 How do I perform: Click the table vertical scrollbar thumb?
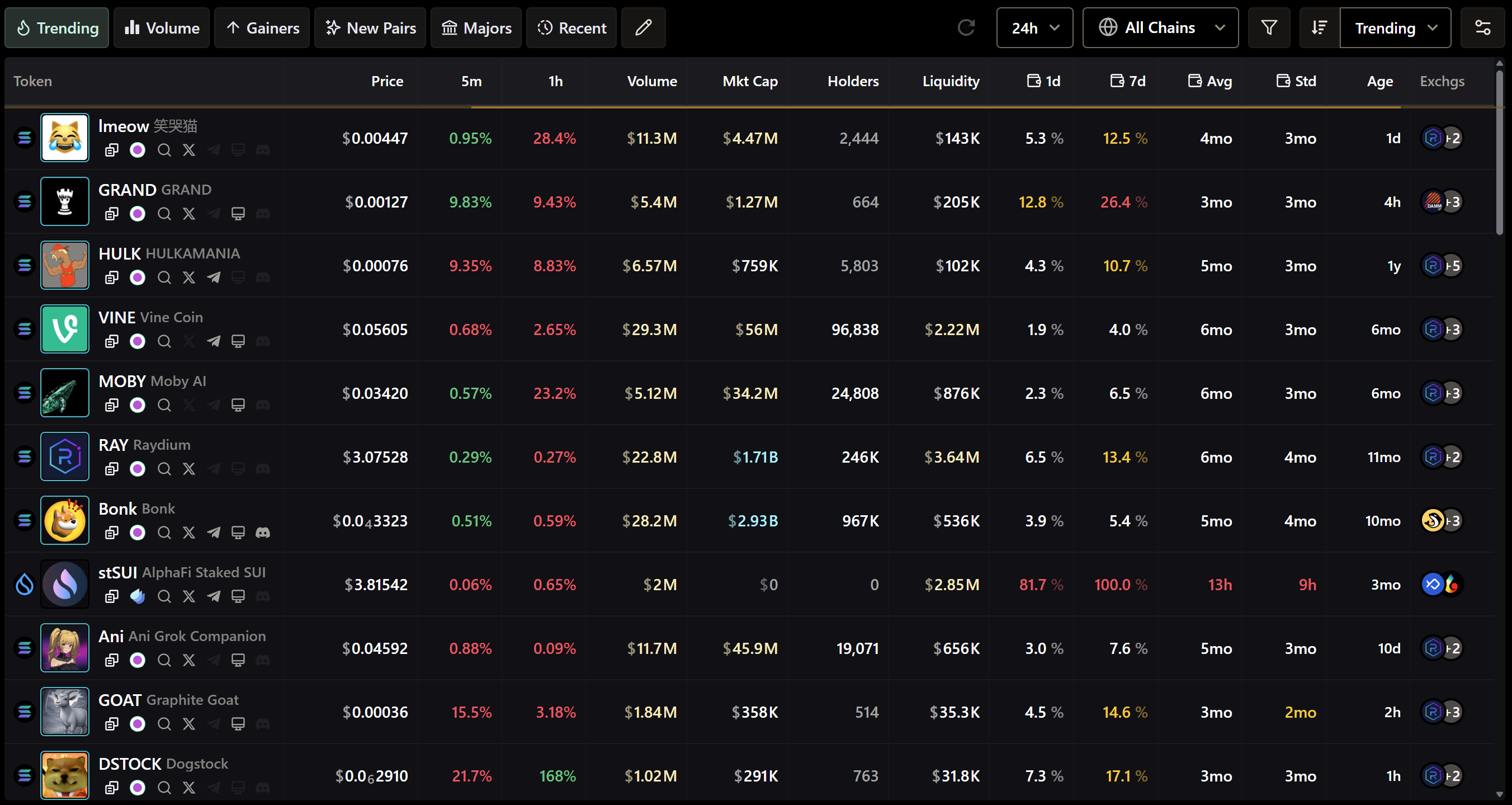1500,153
